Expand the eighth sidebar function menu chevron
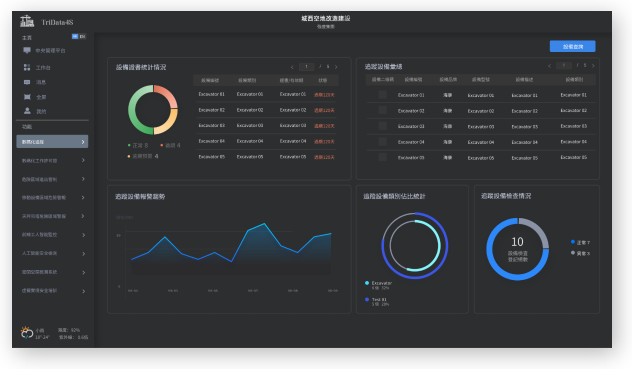 83,272
